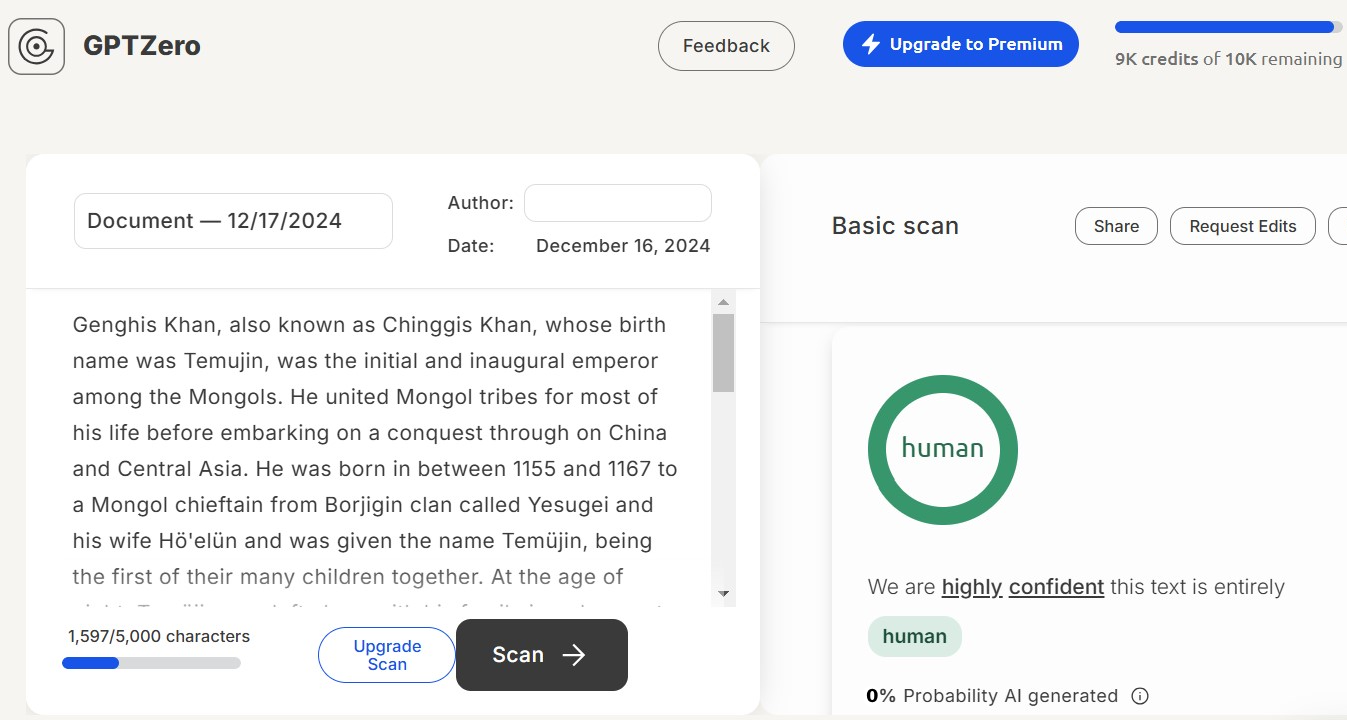
Task: Share the scan results
Action: coord(1116,226)
